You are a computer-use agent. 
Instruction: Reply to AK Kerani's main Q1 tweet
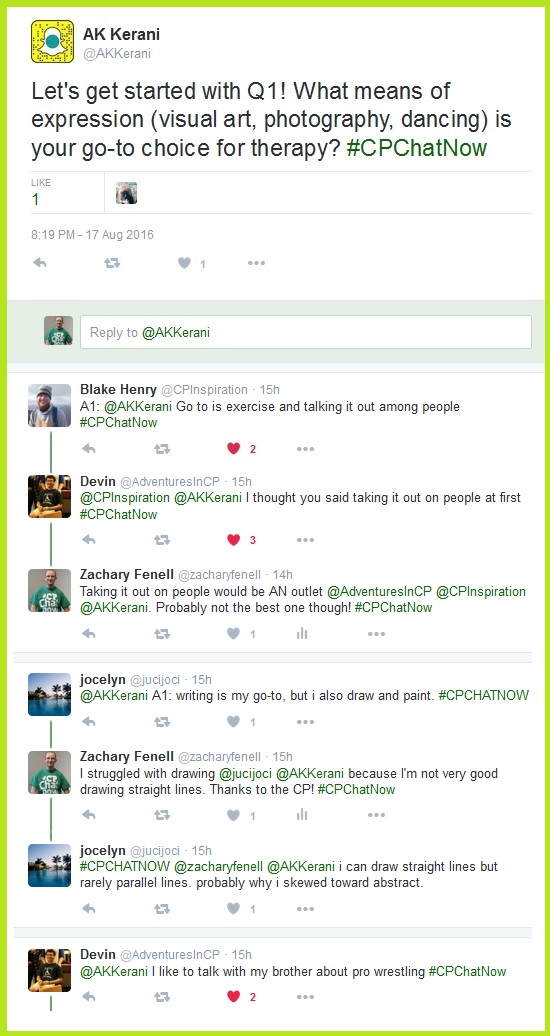click(x=40, y=263)
